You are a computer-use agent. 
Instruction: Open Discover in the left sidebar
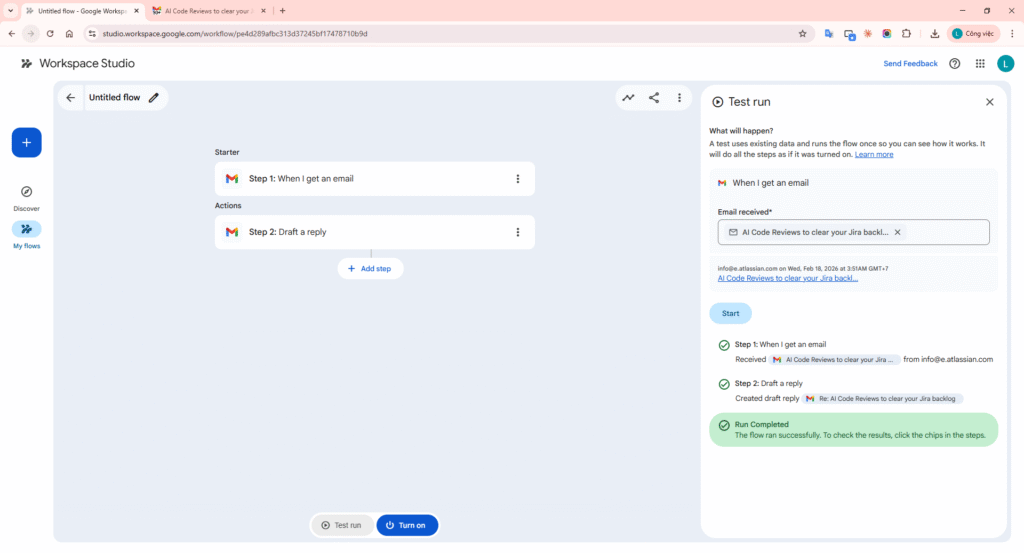pos(26,197)
